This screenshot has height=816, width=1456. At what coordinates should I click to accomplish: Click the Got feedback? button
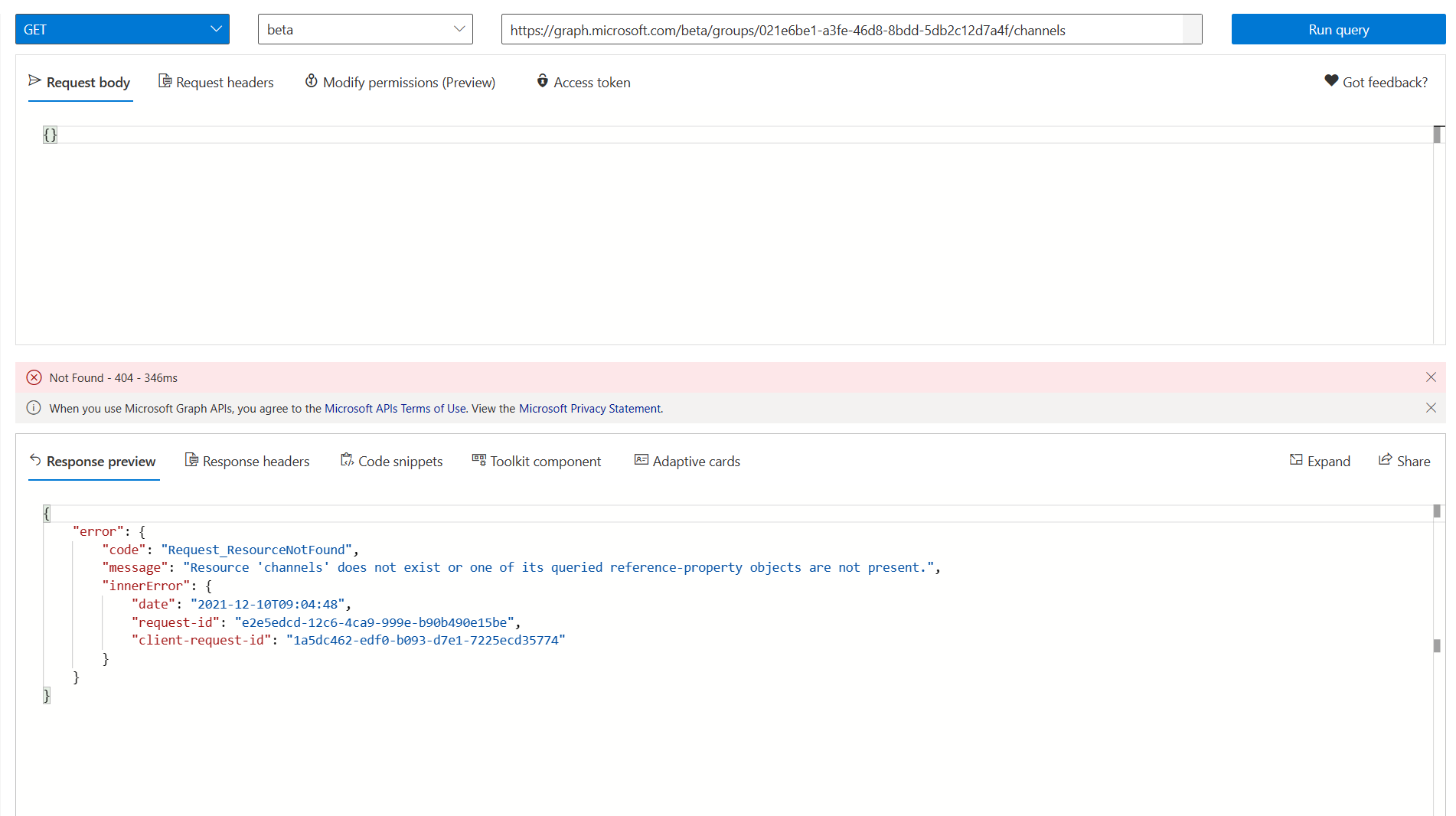coord(1376,82)
